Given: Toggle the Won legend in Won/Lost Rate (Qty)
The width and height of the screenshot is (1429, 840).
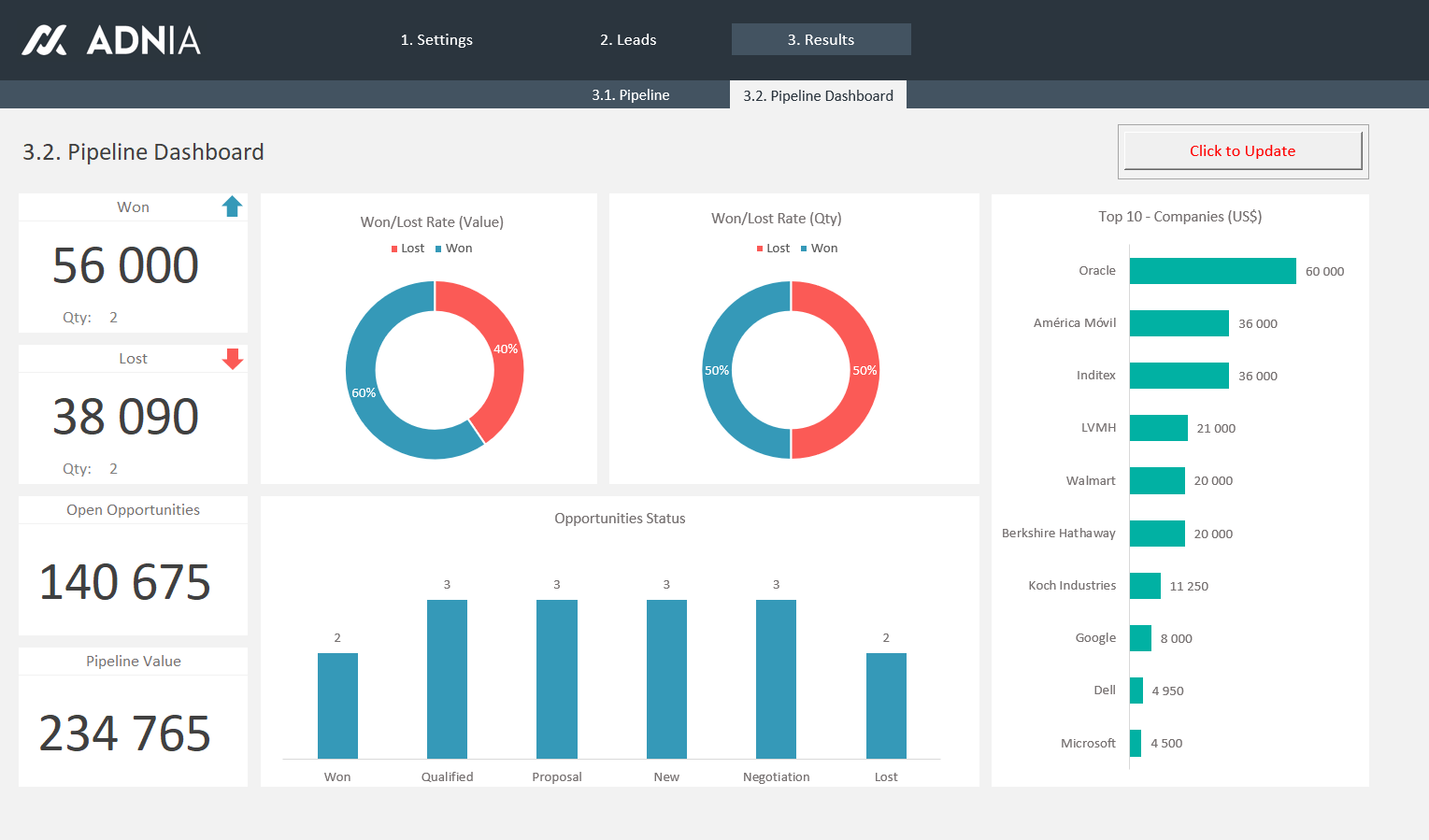Looking at the screenshot, I should click(819, 248).
